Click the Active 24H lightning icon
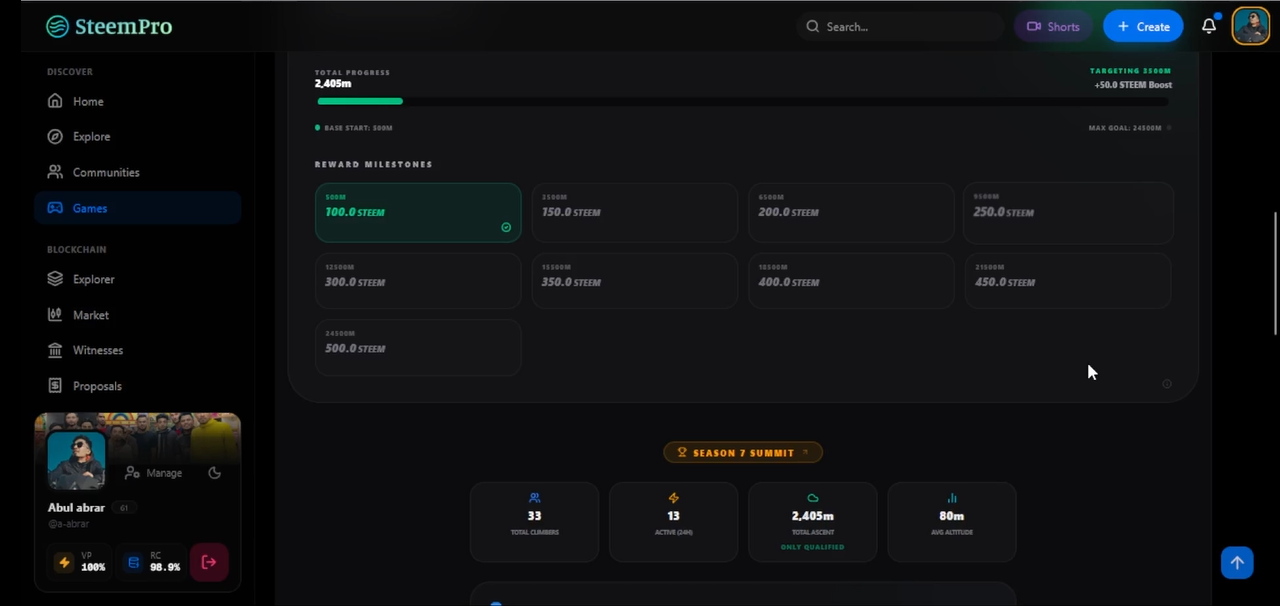 pos(673,498)
